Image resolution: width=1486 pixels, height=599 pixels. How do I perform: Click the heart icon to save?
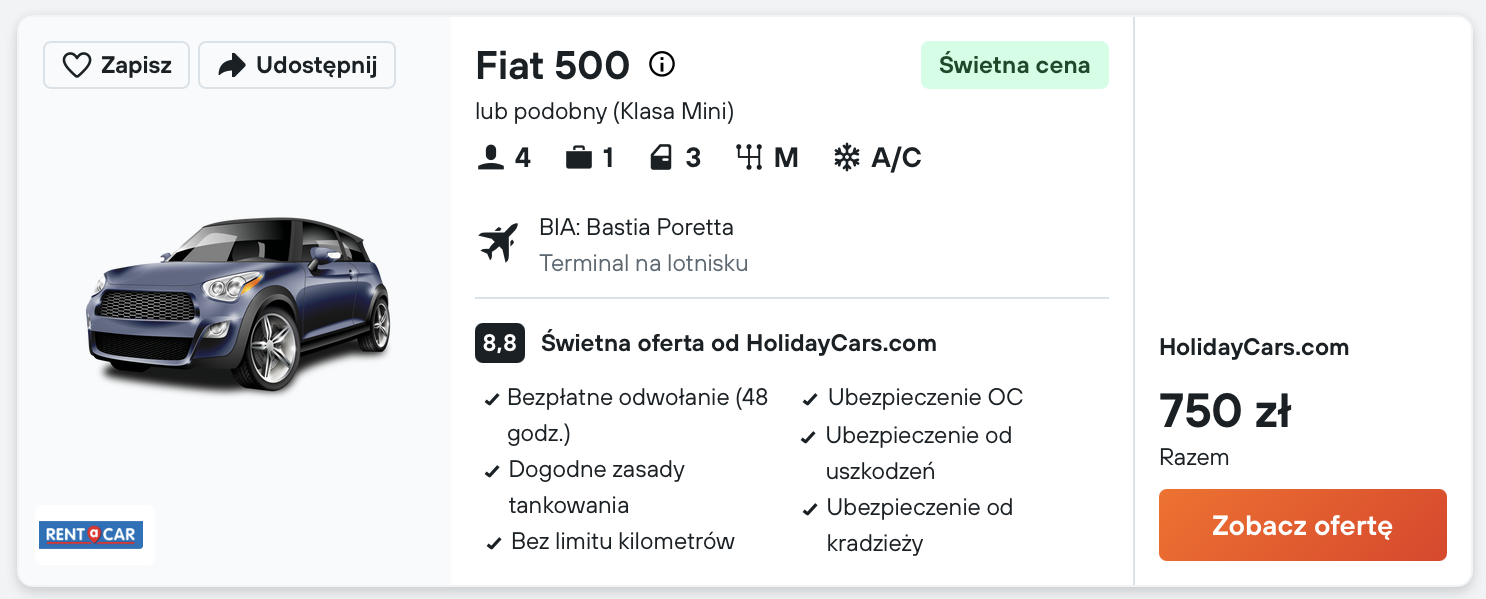coord(77,66)
